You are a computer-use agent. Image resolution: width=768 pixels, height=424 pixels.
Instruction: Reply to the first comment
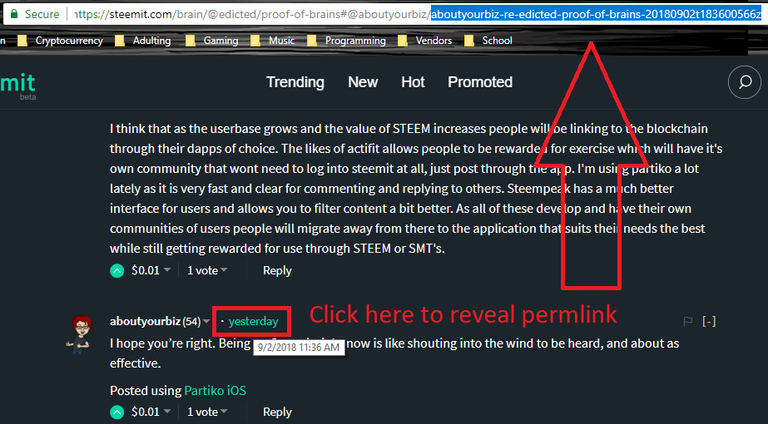coord(277,270)
